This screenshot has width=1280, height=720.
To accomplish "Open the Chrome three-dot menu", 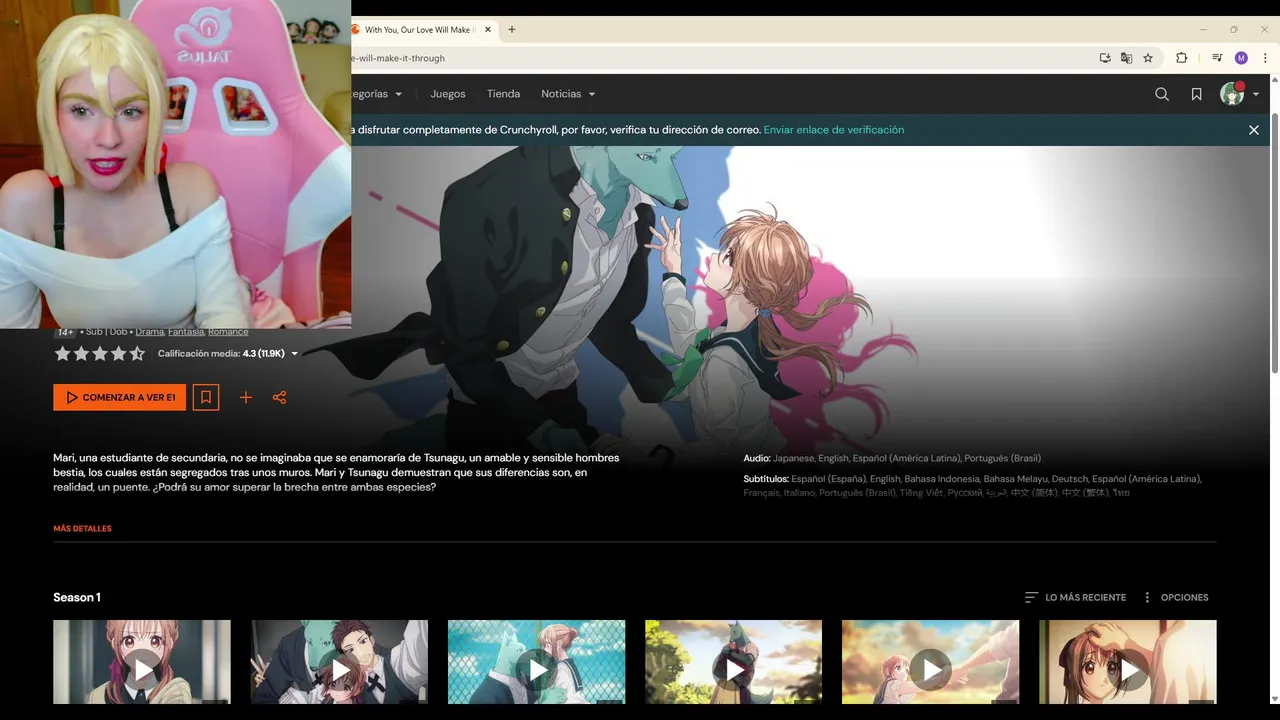I will click(1265, 58).
